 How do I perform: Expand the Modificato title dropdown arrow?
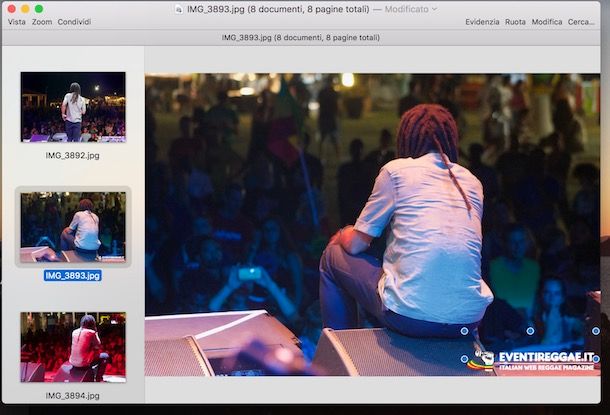435,9
